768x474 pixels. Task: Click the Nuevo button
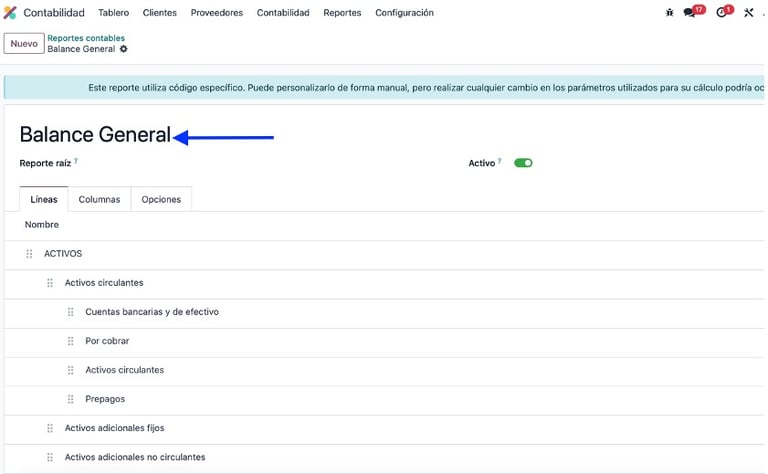pos(24,44)
